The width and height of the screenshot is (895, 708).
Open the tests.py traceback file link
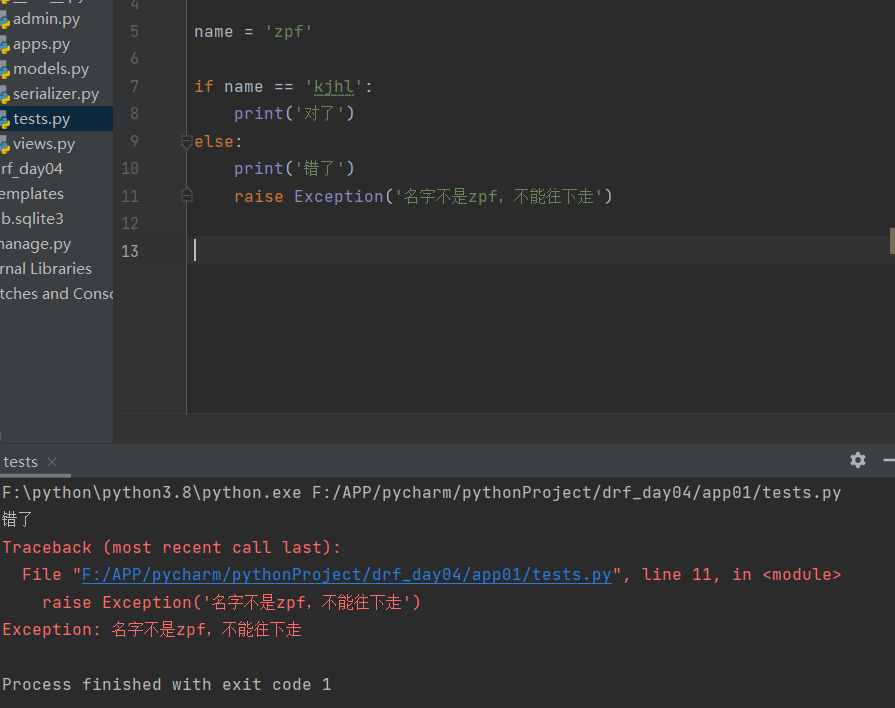(x=346, y=575)
